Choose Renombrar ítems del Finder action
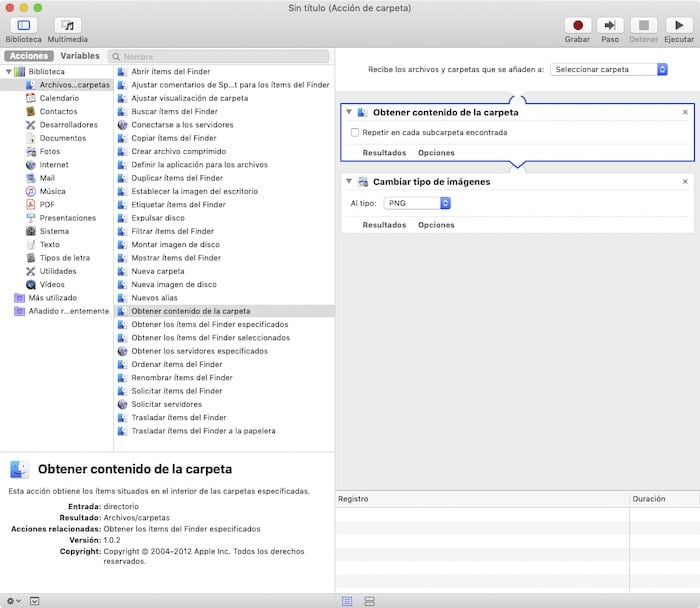 click(x=182, y=378)
